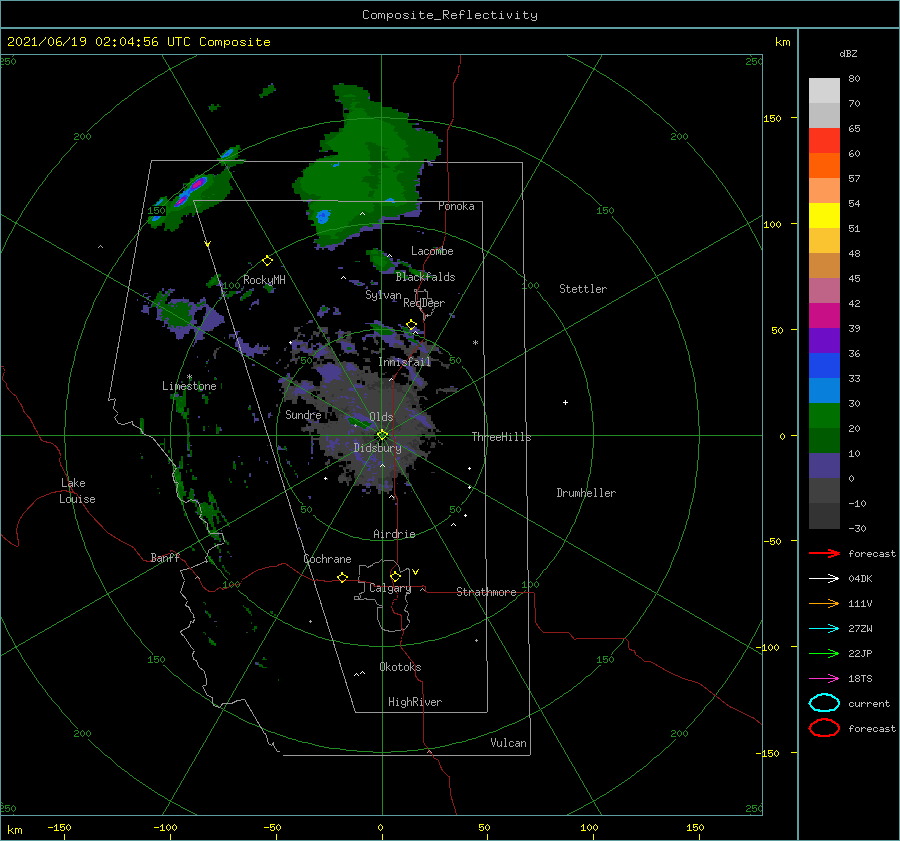
Task: Click the yellow radar site marker near Didsbury
Action: (382, 435)
